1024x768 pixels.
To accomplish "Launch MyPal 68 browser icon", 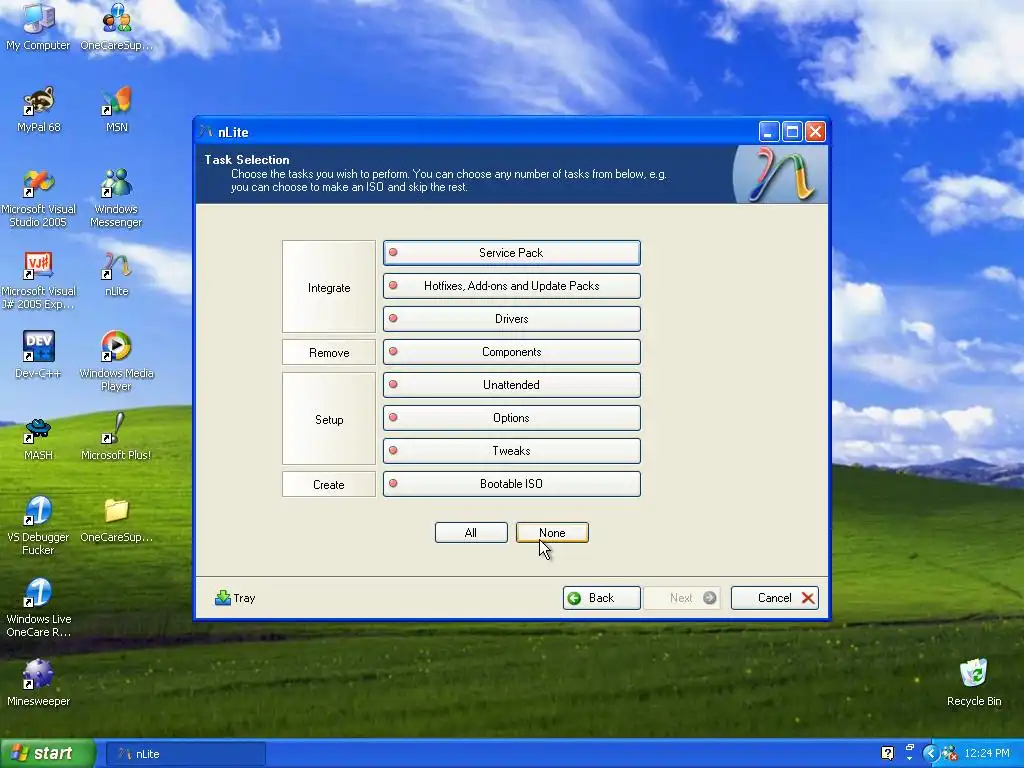I will [x=39, y=109].
